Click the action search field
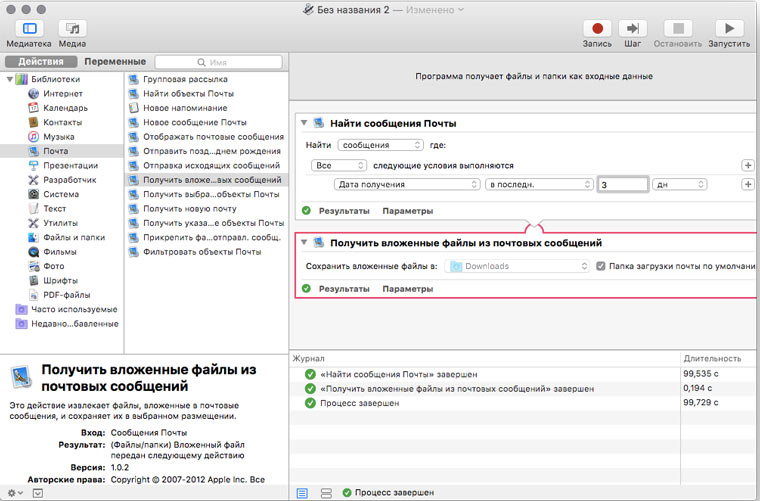 [x=219, y=62]
